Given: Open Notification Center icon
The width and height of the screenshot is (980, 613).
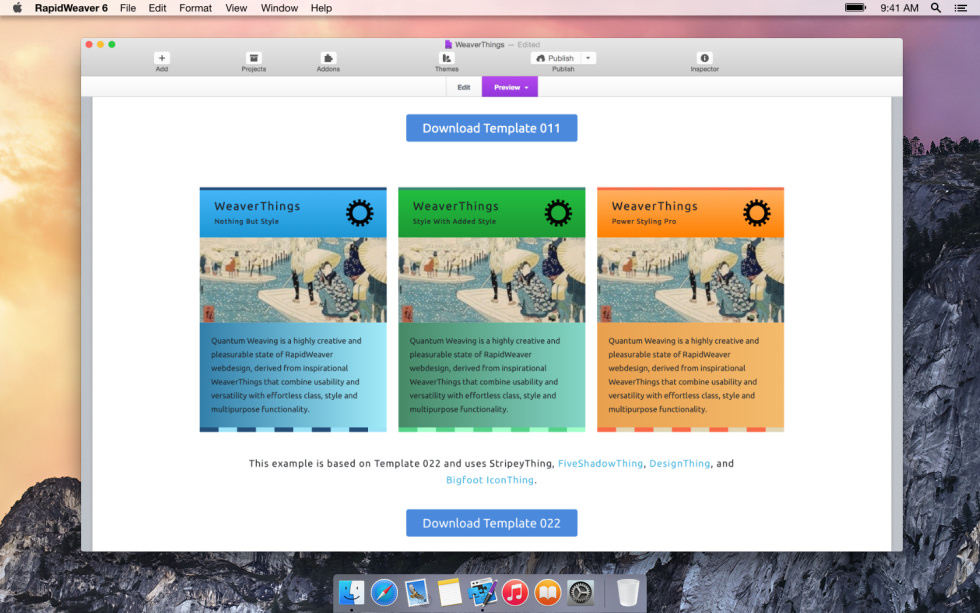Looking at the screenshot, I should [961, 7].
